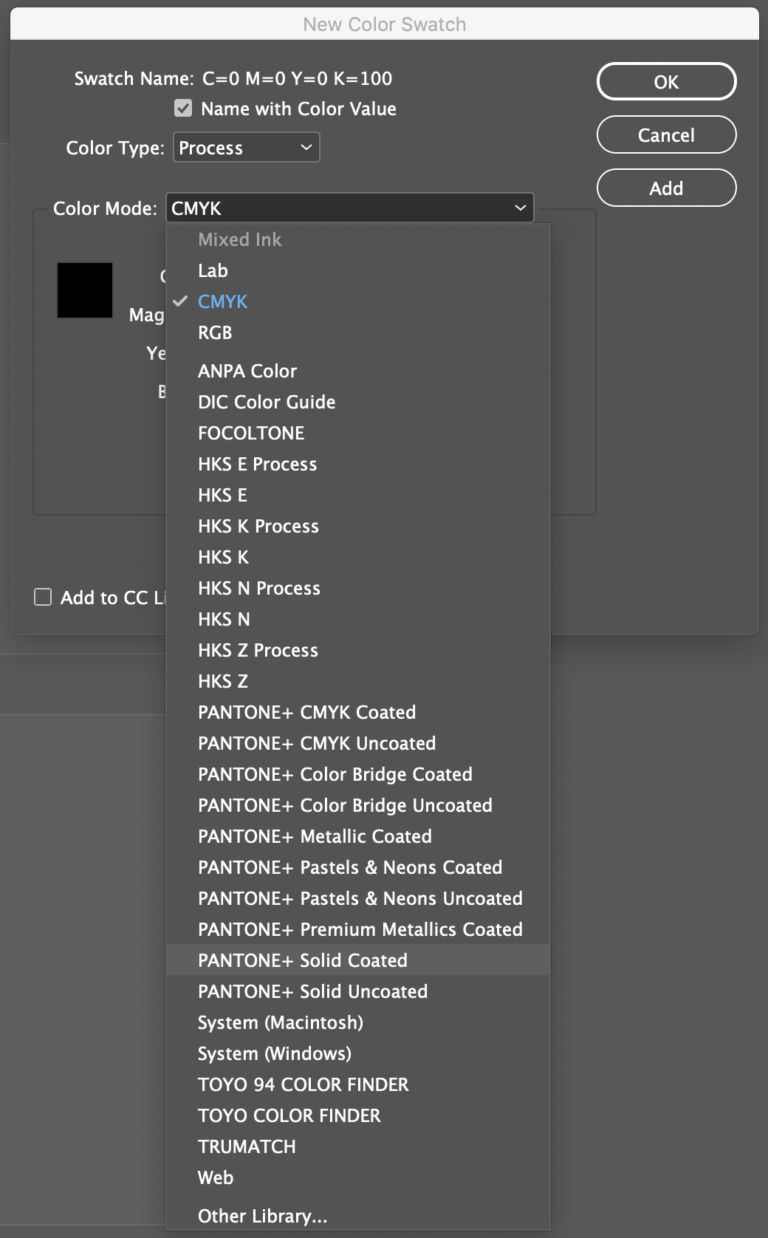Open the Color Type dropdown
Viewport: 768px width, 1238px height.
[246, 148]
